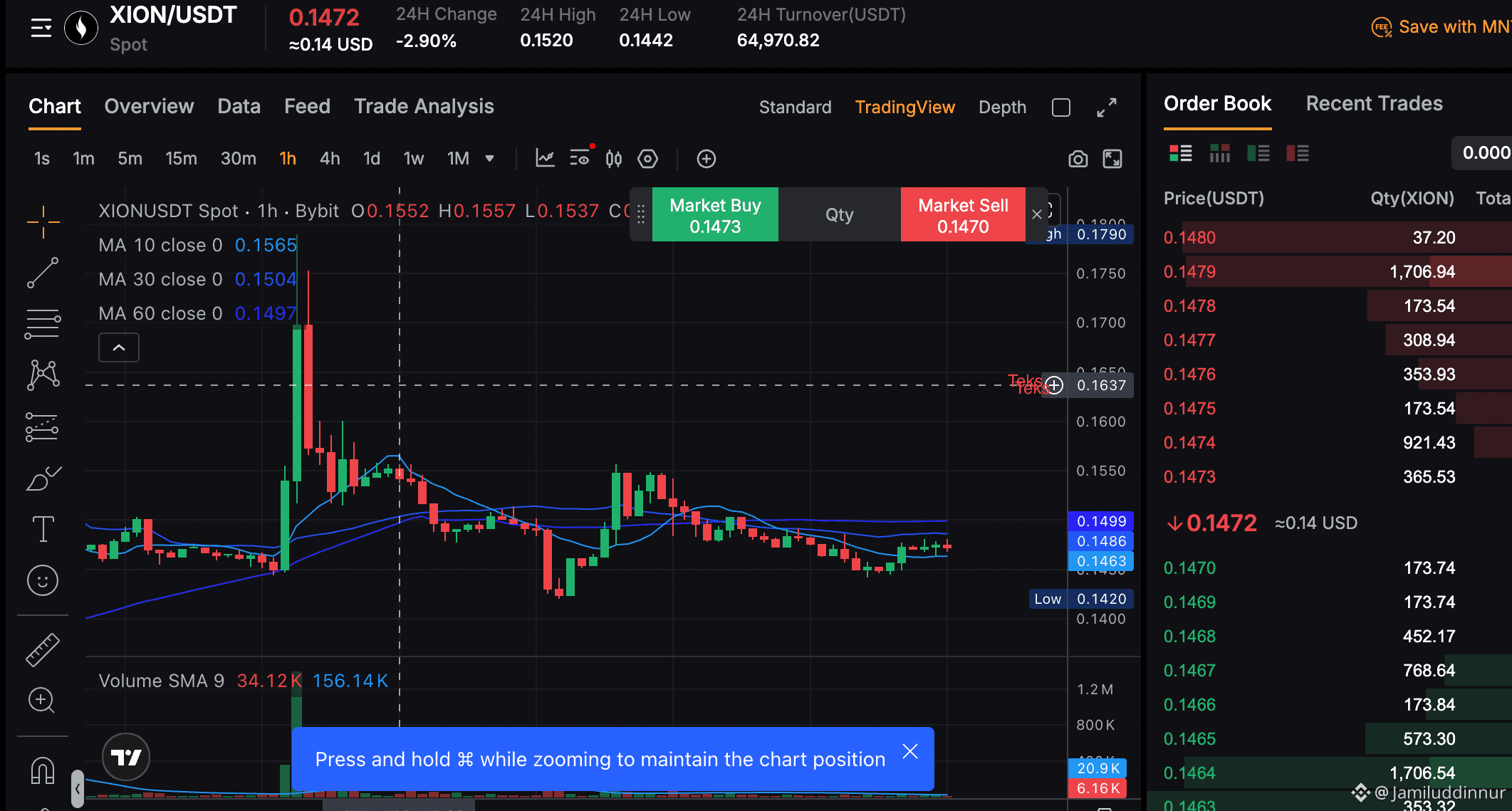This screenshot has width=1512, height=811.
Task: Select the Text annotation tool
Action: [43, 529]
